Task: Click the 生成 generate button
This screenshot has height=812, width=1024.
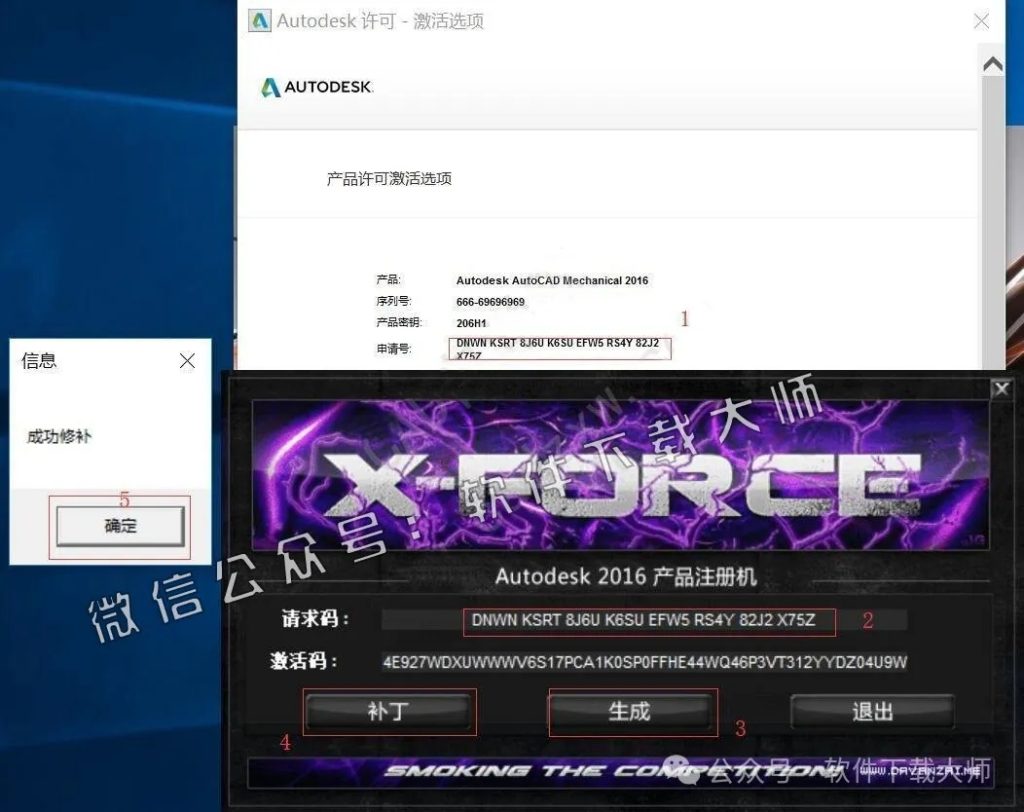Action: pos(632,712)
